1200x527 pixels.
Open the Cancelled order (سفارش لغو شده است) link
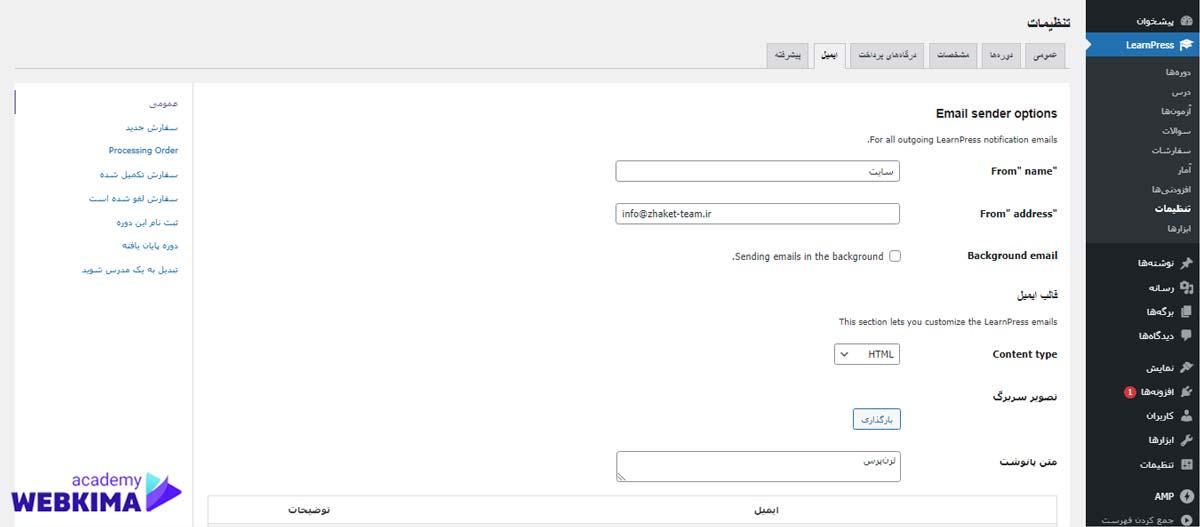point(133,198)
